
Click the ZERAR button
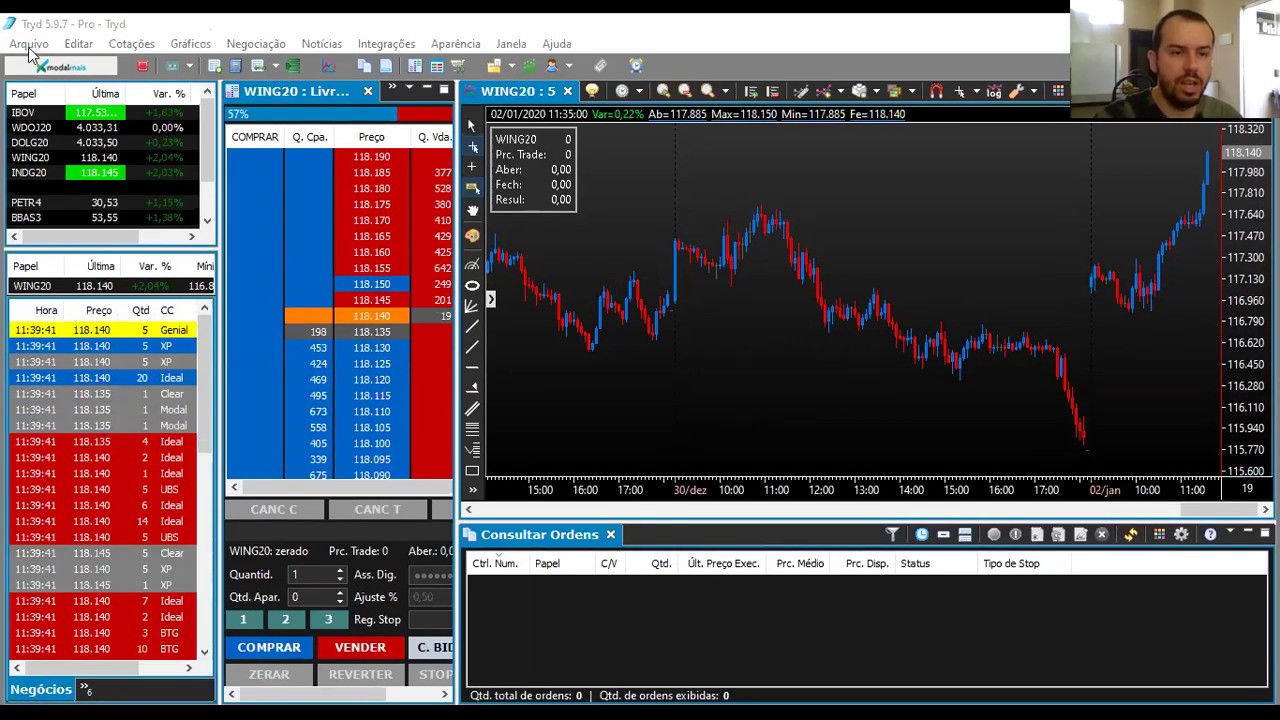pos(269,674)
